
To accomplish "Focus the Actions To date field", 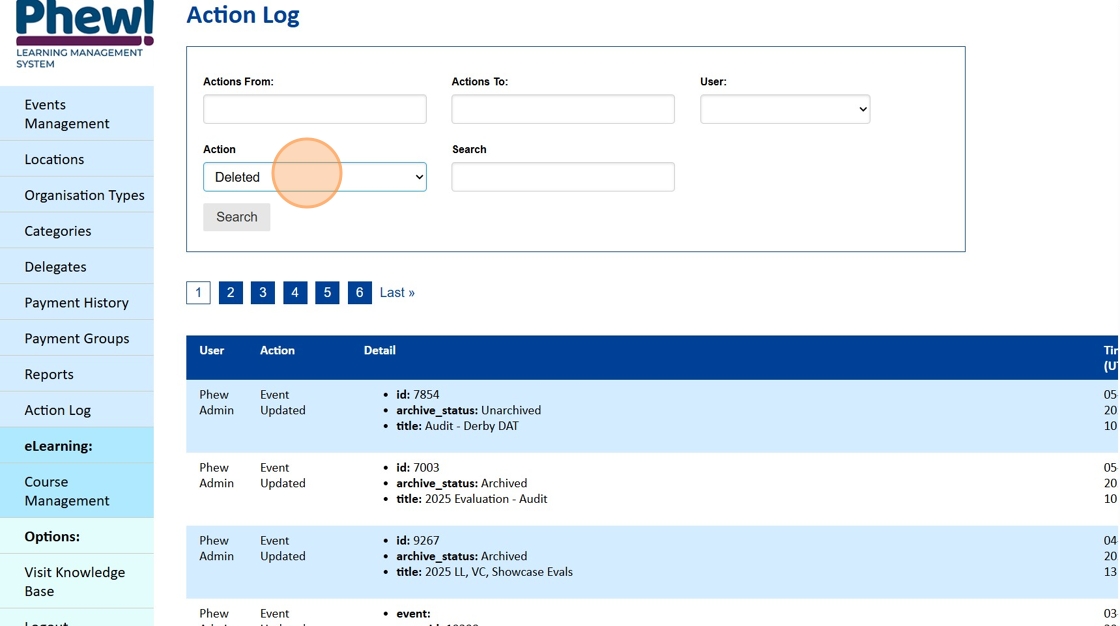I will [563, 109].
